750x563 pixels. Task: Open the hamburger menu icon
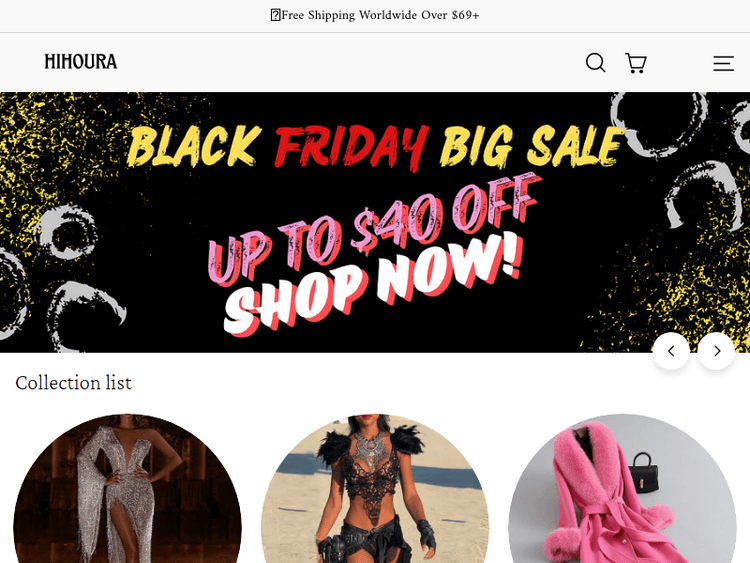point(723,63)
